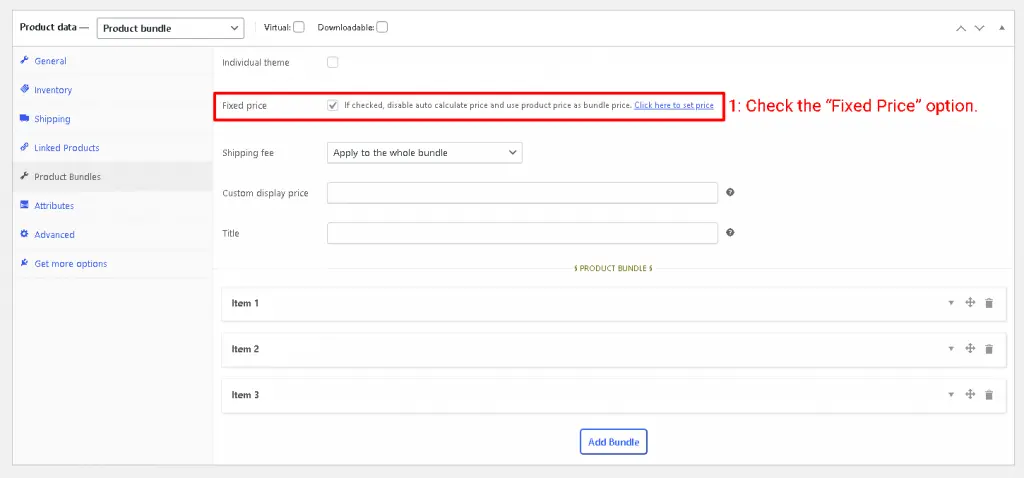Open the Inventory tab

(53, 90)
